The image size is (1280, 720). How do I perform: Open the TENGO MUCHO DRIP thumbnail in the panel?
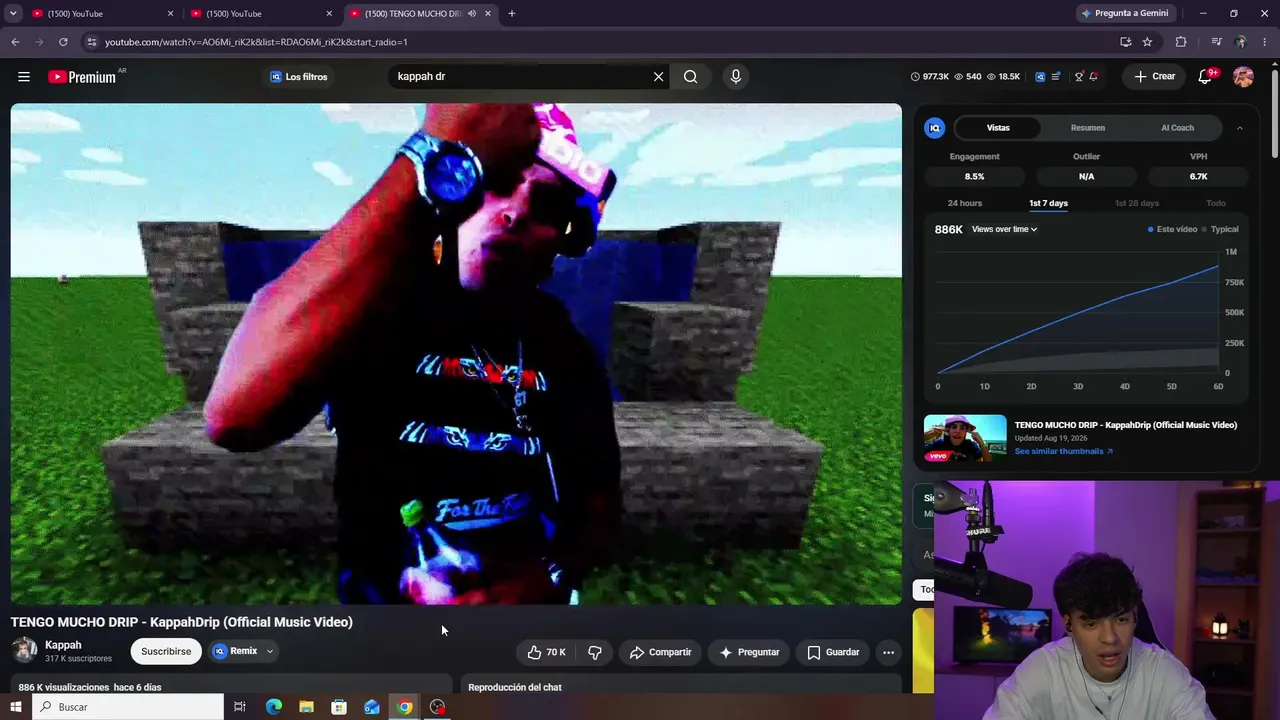tap(965, 438)
